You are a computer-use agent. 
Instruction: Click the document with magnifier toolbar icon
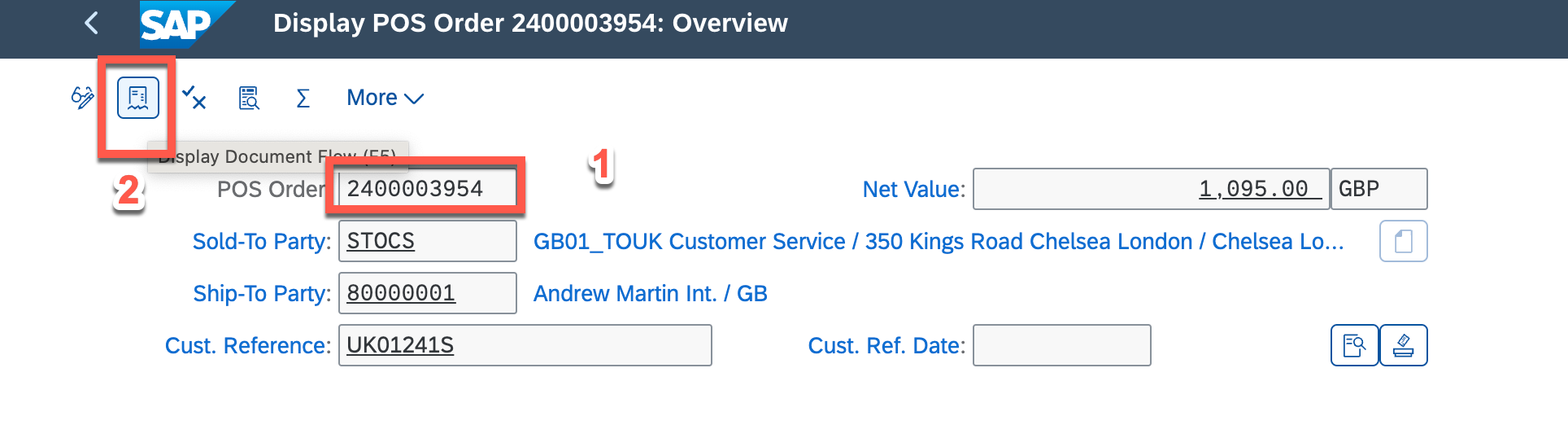tap(249, 98)
